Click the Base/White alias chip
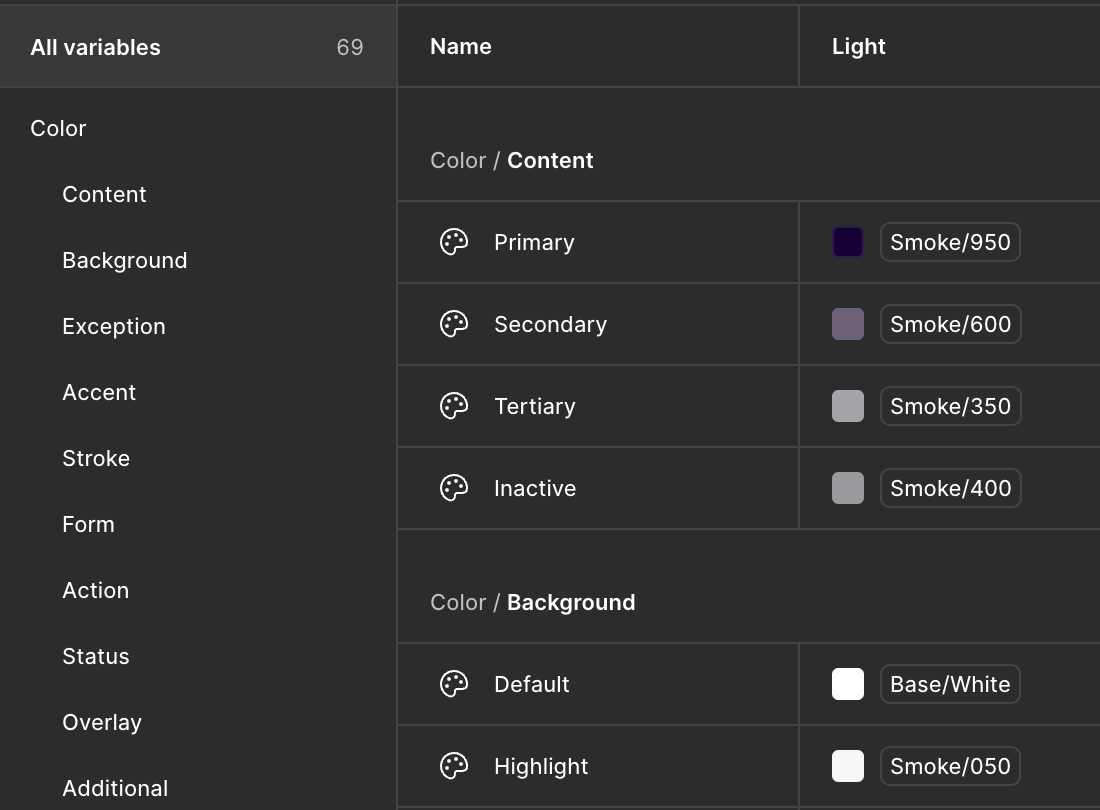Image resolution: width=1100 pixels, height=810 pixels. pyautogui.click(x=950, y=684)
